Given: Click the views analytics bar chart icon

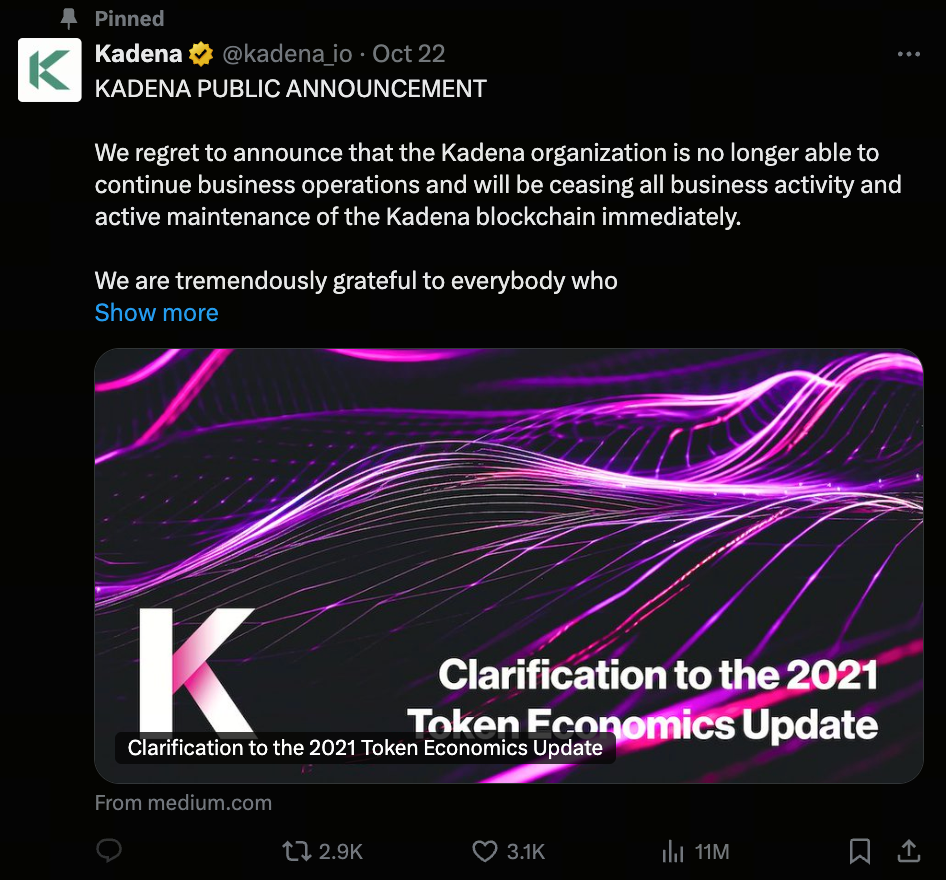Looking at the screenshot, I should [672, 851].
